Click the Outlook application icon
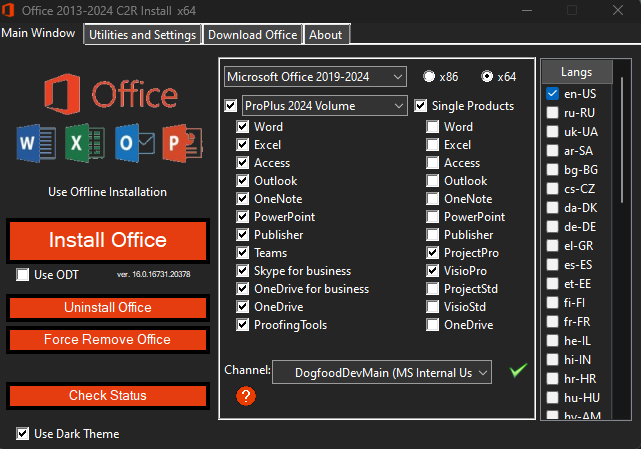 pos(134,143)
